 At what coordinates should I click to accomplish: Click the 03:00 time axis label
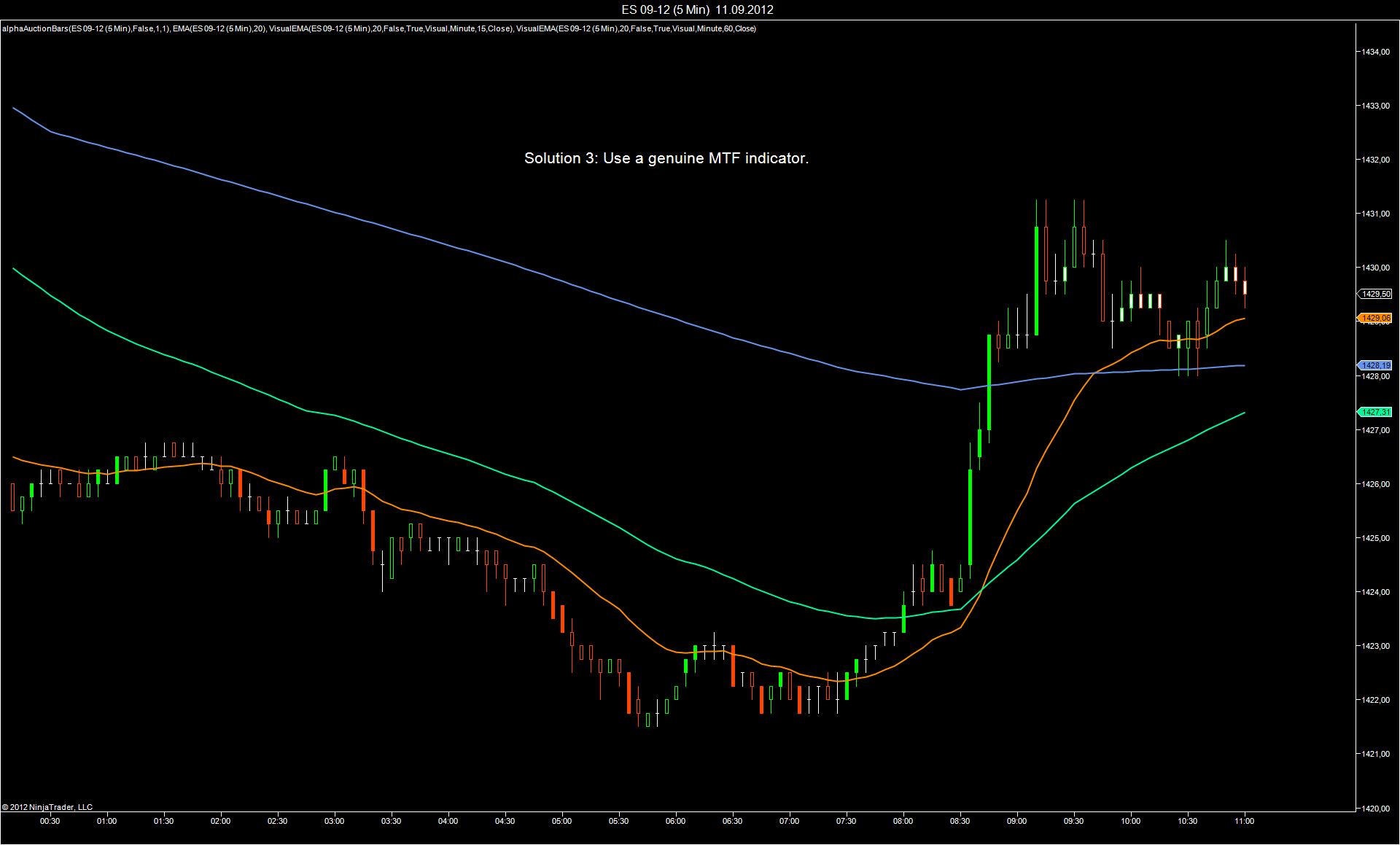[x=335, y=821]
